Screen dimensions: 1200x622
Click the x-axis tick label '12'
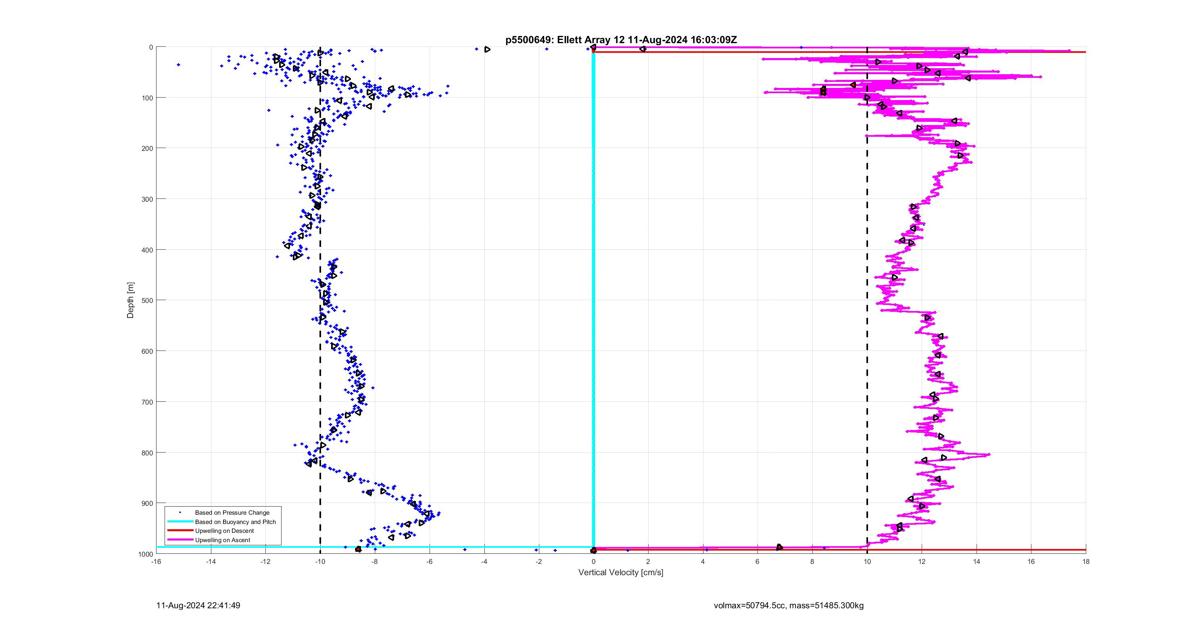(922, 561)
